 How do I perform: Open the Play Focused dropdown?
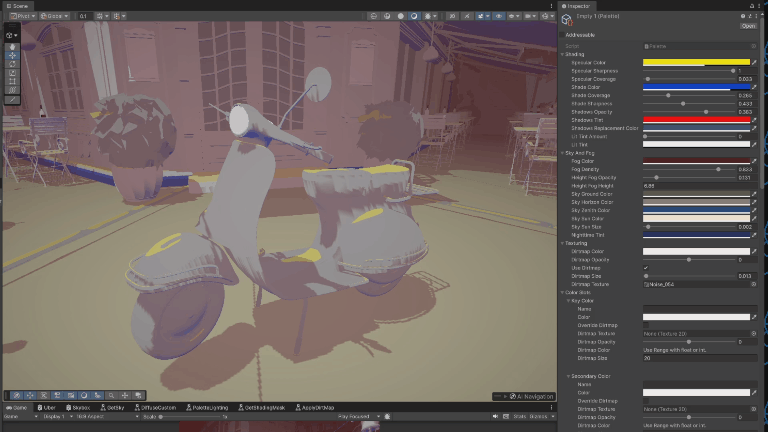pos(359,416)
